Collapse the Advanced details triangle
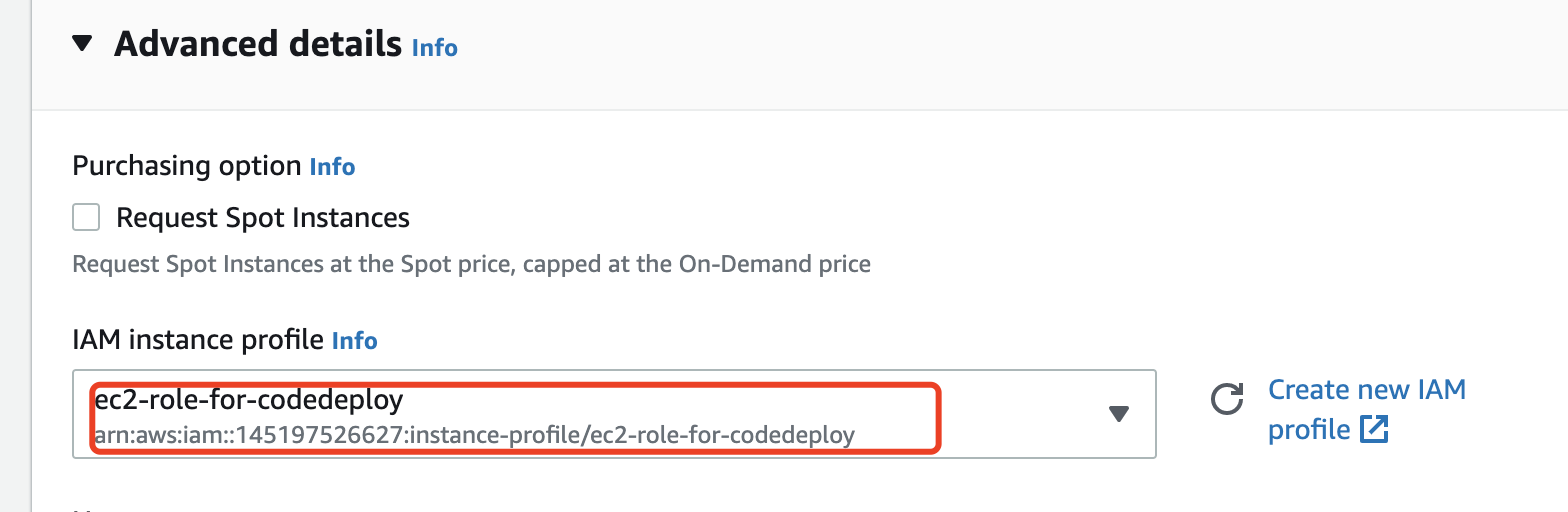The image size is (1568, 512). point(83,44)
